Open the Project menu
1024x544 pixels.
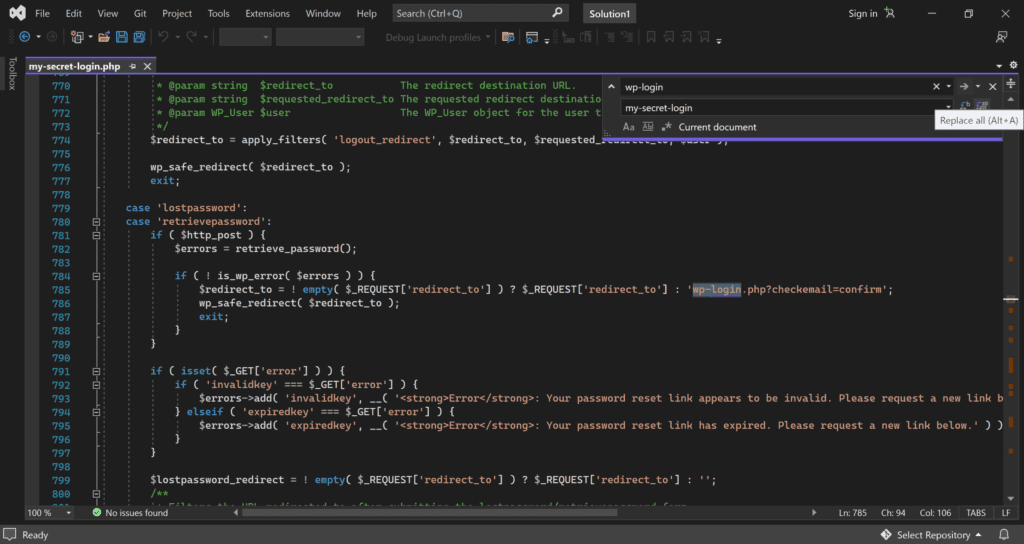[x=177, y=13]
